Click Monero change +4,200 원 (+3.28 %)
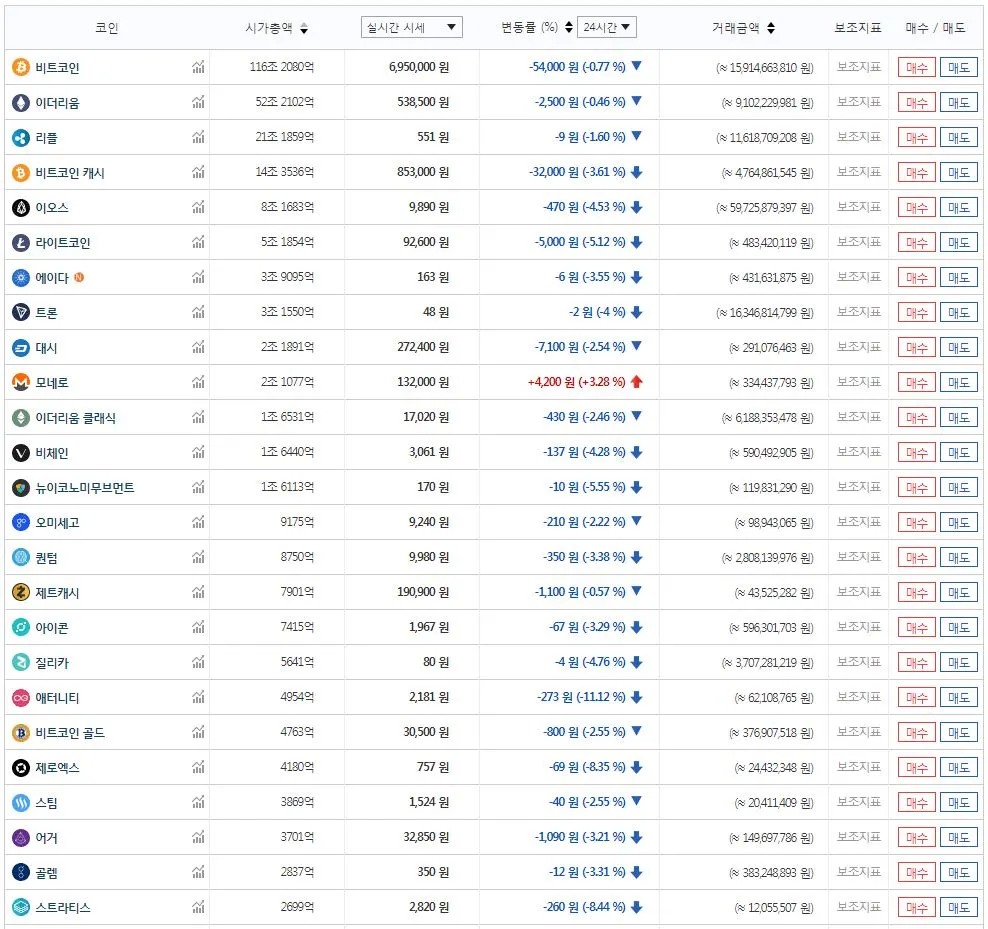 577,382
